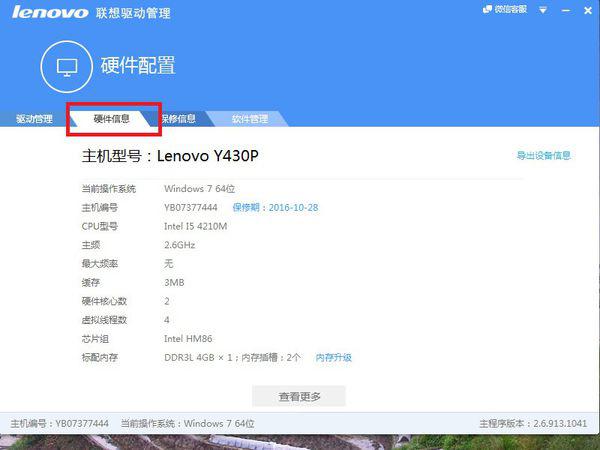The height and width of the screenshot is (450, 600).
Task: Click the 查看更多 button
Action: coord(299,396)
